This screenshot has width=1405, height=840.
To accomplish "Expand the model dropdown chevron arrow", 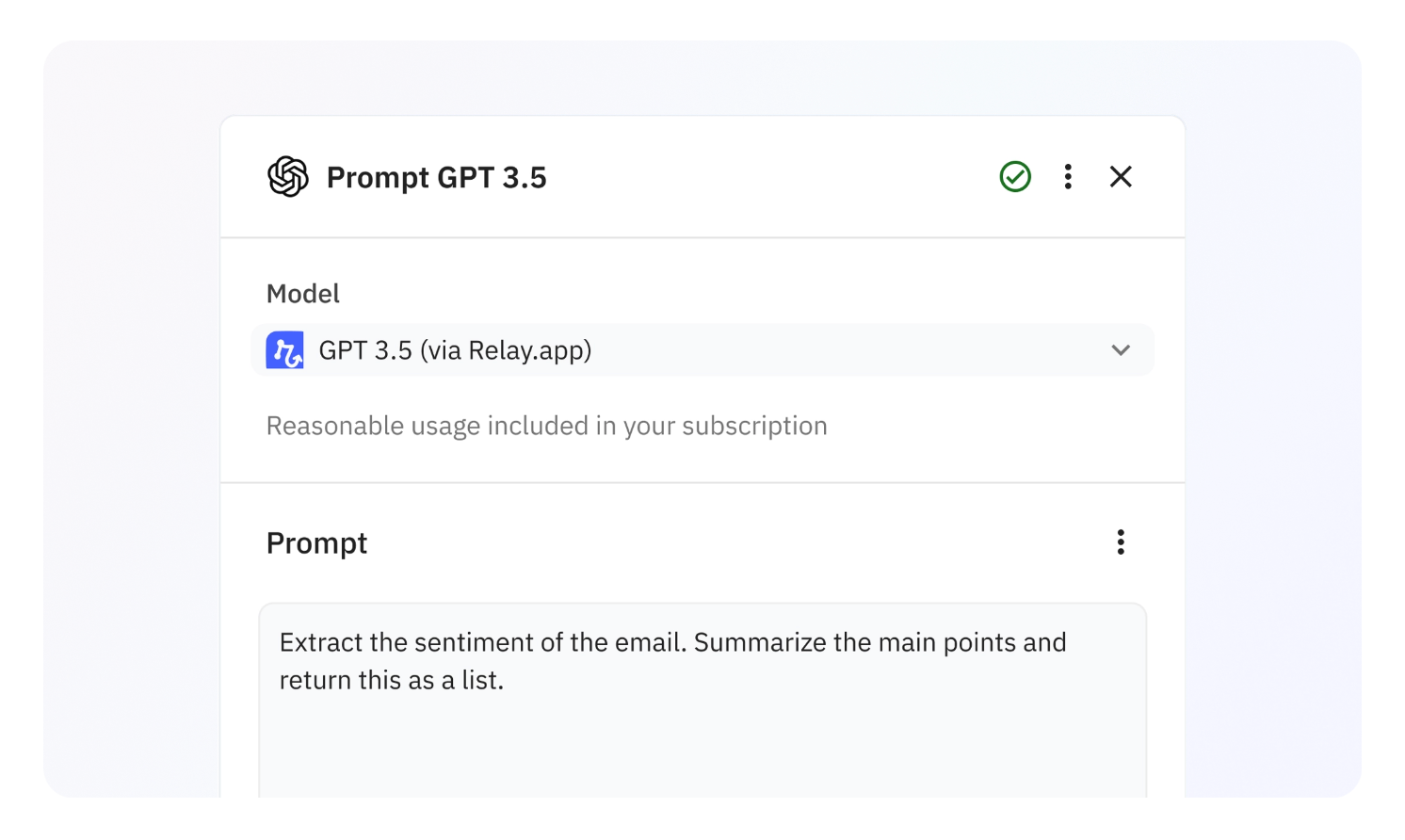I will [x=1121, y=350].
